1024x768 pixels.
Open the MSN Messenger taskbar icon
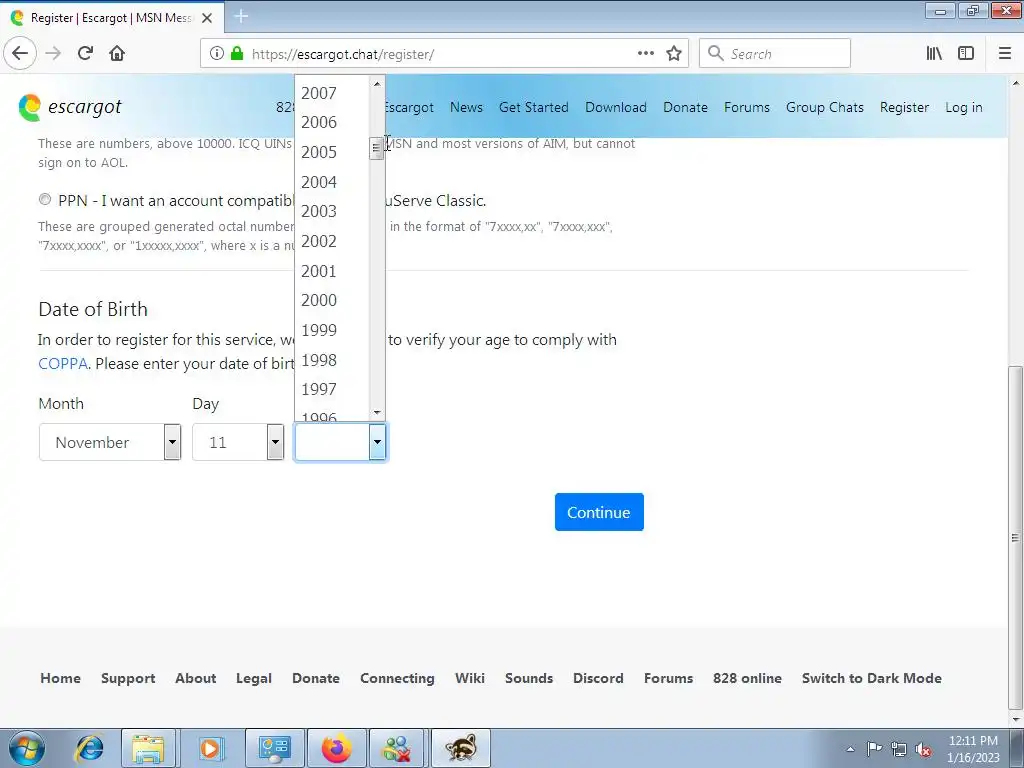(x=396, y=748)
